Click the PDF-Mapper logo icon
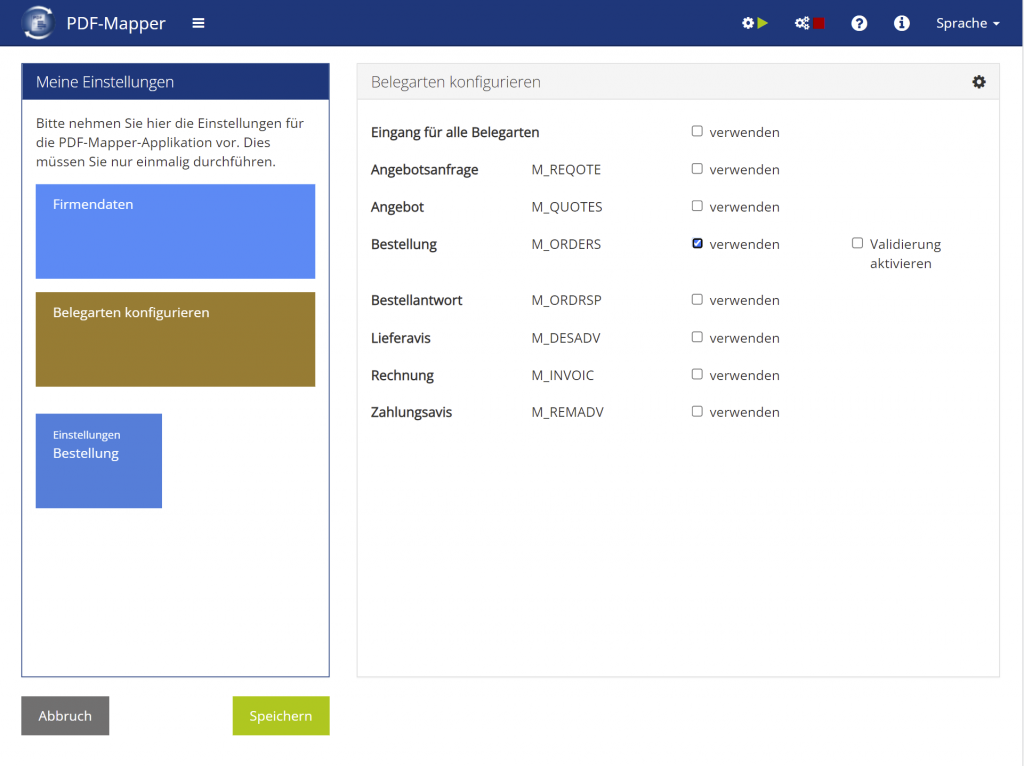This screenshot has width=1024, height=766. coord(38,23)
